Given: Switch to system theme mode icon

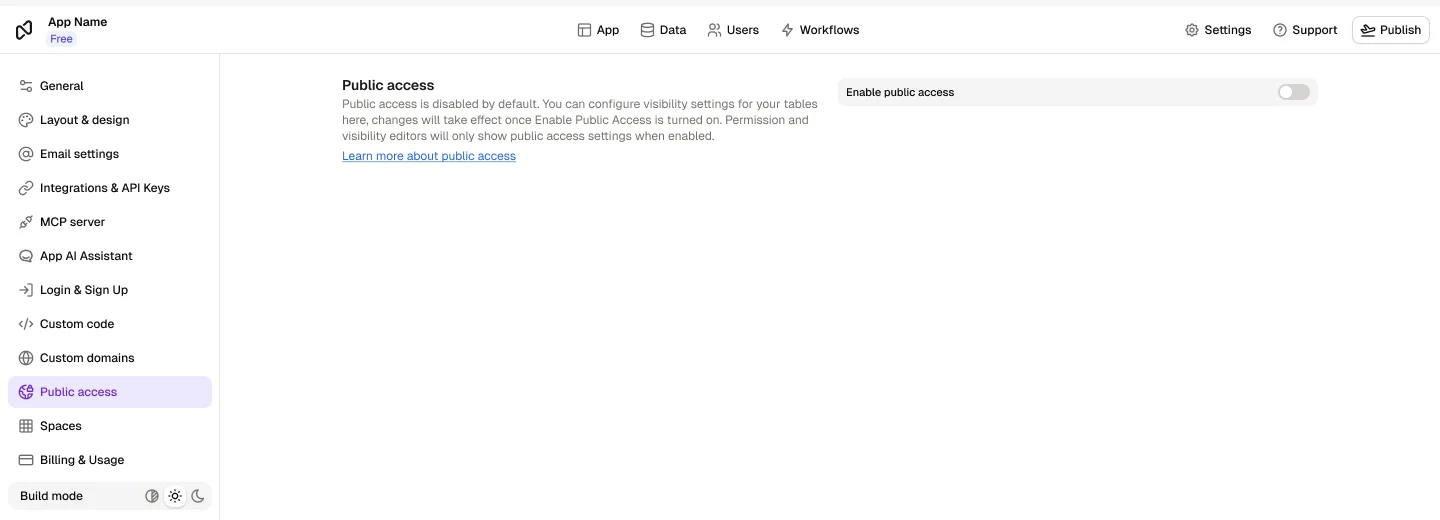Looking at the screenshot, I should coord(152,496).
